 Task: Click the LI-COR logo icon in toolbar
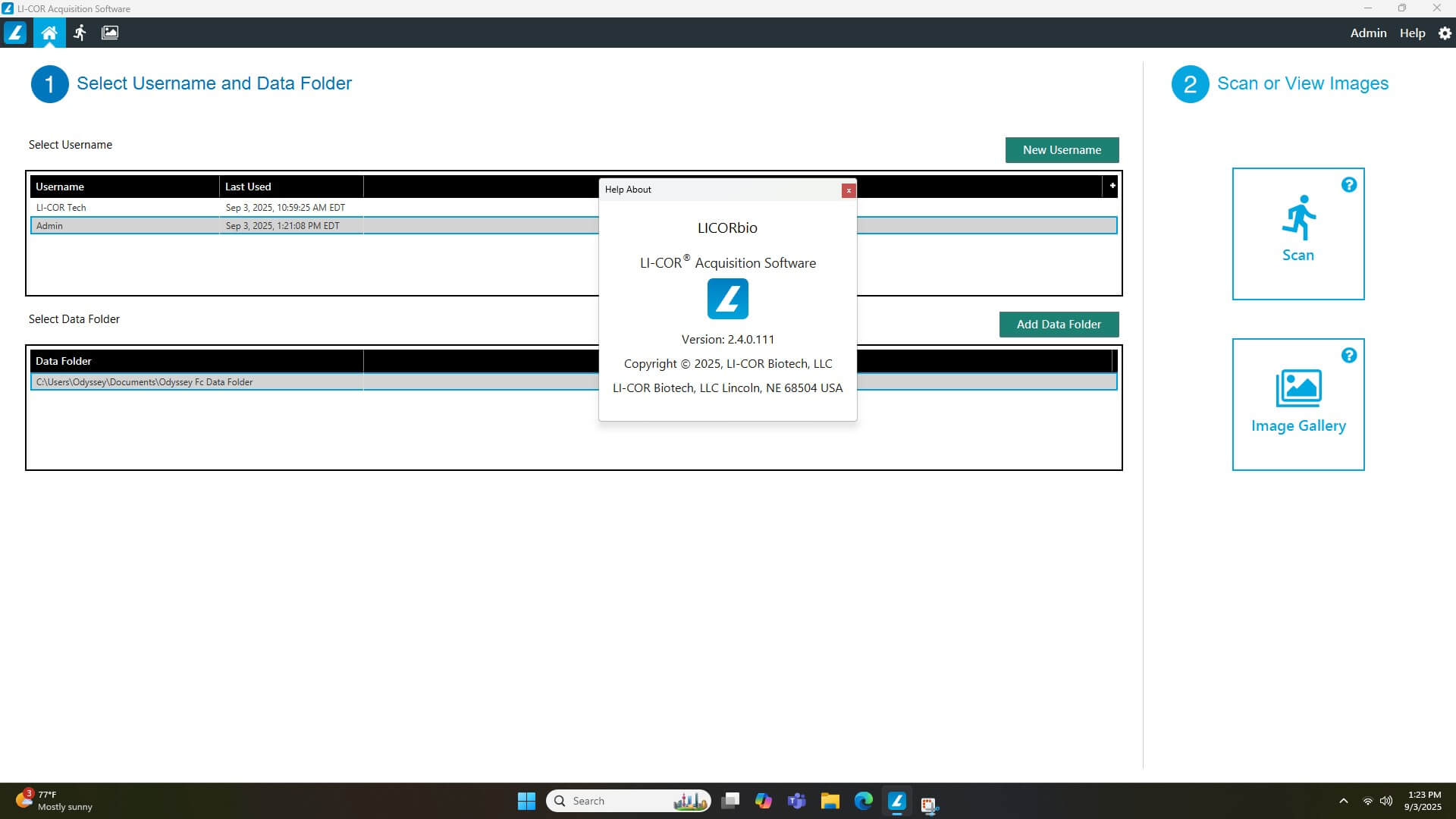[x=15, y=33]
